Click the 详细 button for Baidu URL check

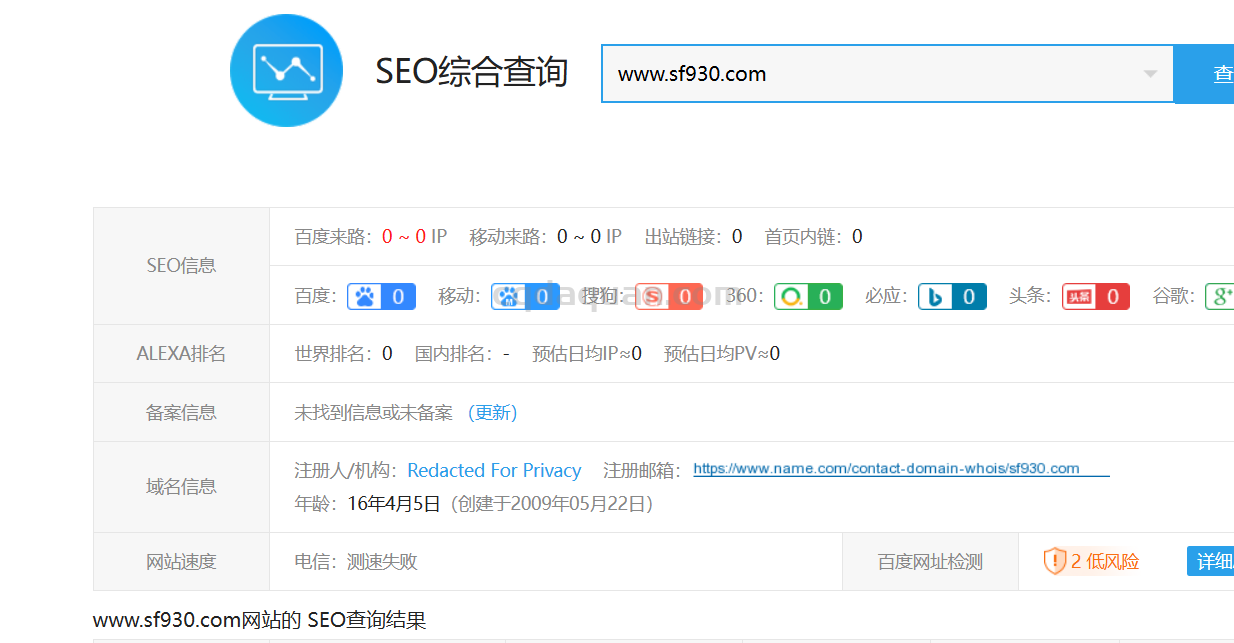1212,561
